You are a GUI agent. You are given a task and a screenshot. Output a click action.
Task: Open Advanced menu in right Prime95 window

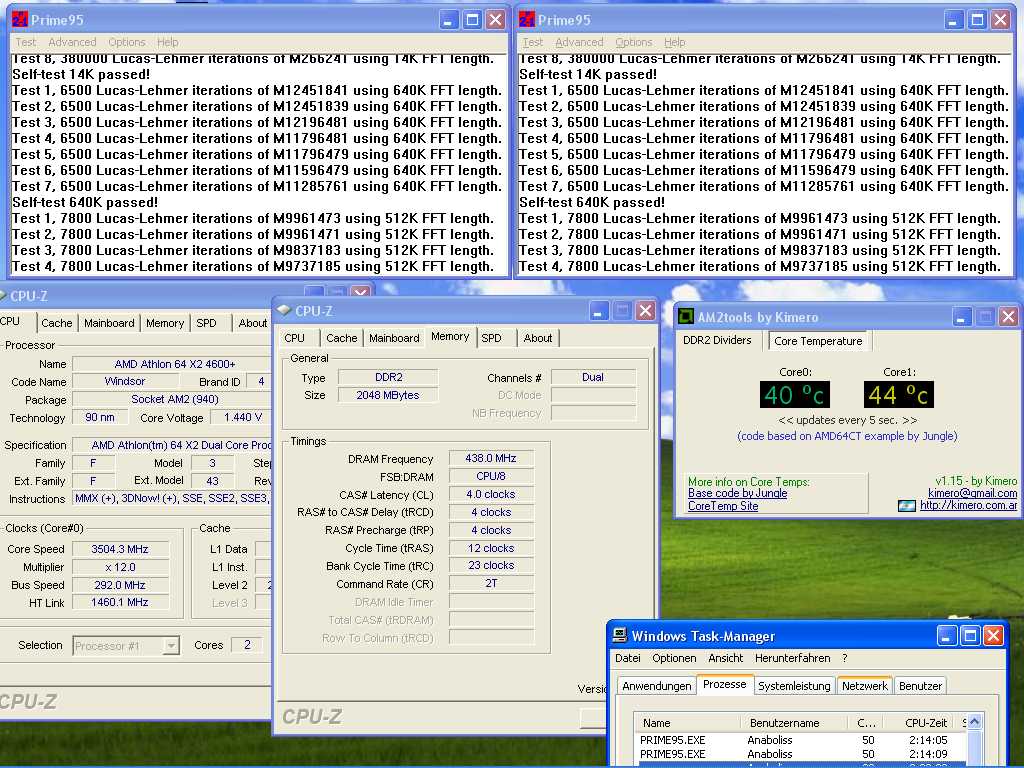[x=579, y=42]
